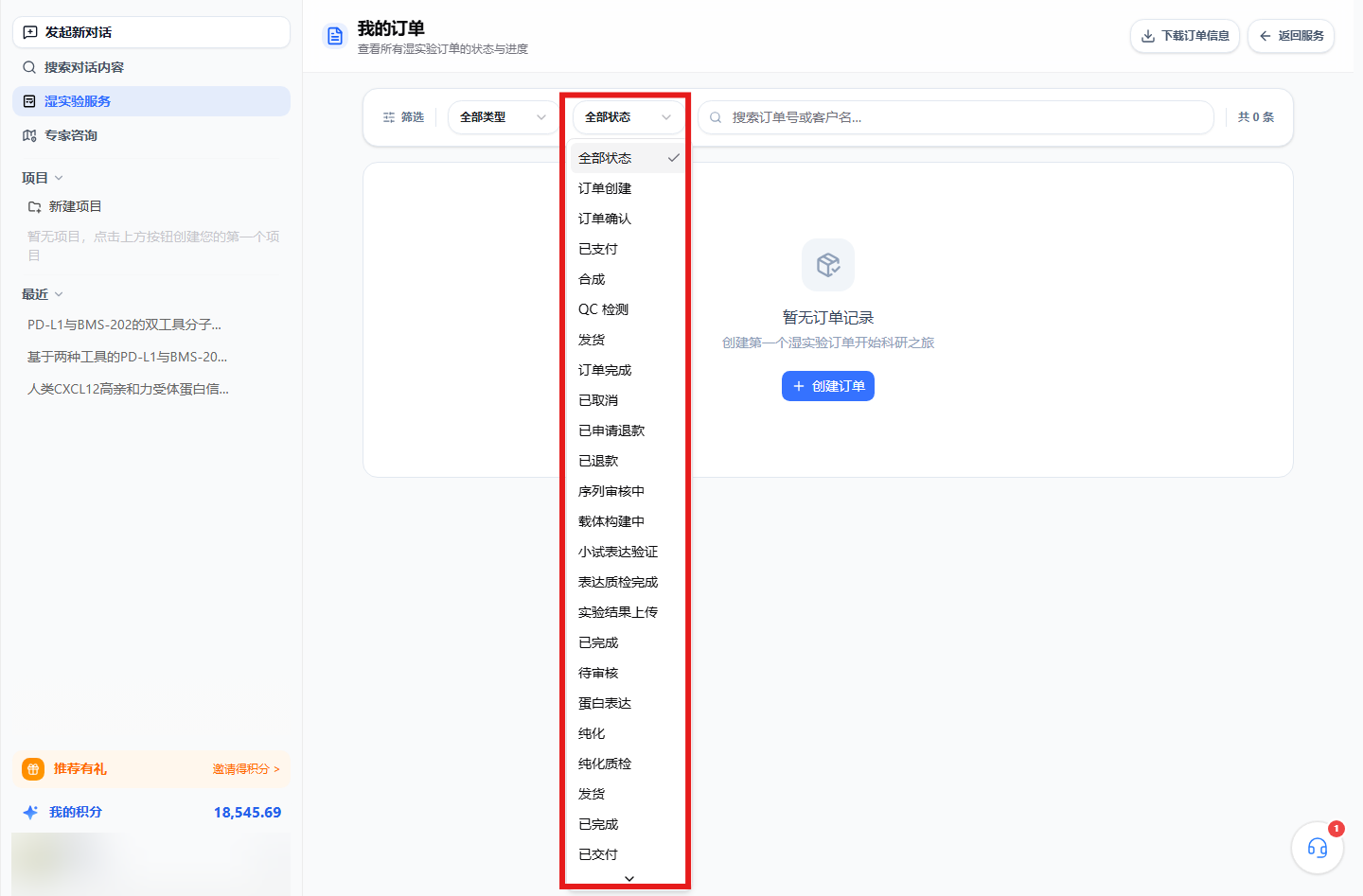
Task: Open 湿实验服务 via its sidebar icon
Action: coord(29,101)
